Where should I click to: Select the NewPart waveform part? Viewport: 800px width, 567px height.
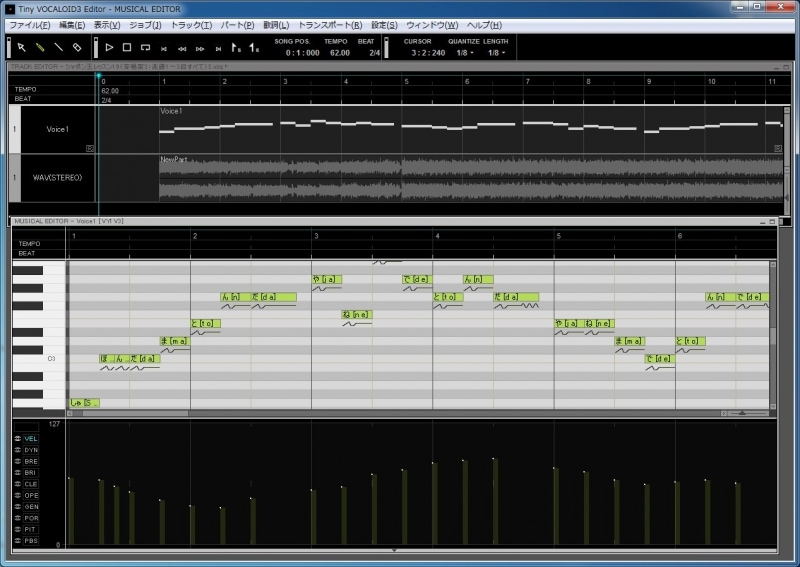pos(471,178)
